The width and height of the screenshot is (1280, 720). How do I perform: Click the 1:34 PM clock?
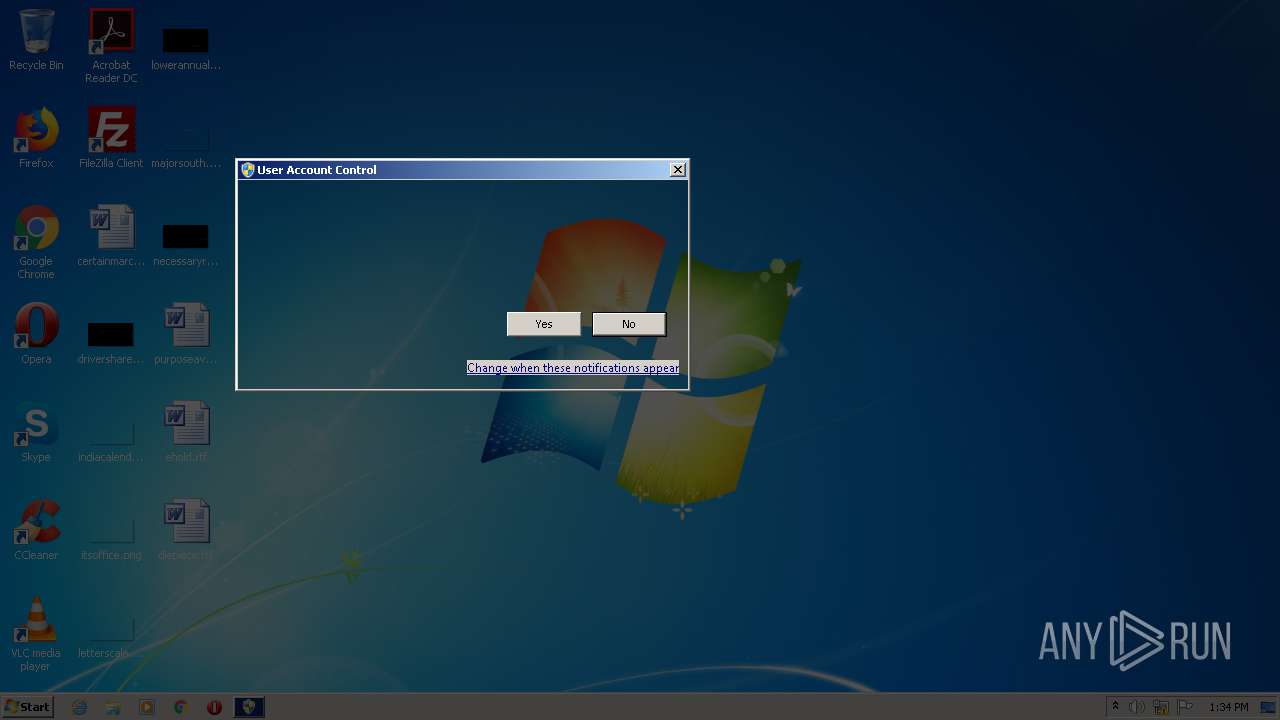[1228, 707]
